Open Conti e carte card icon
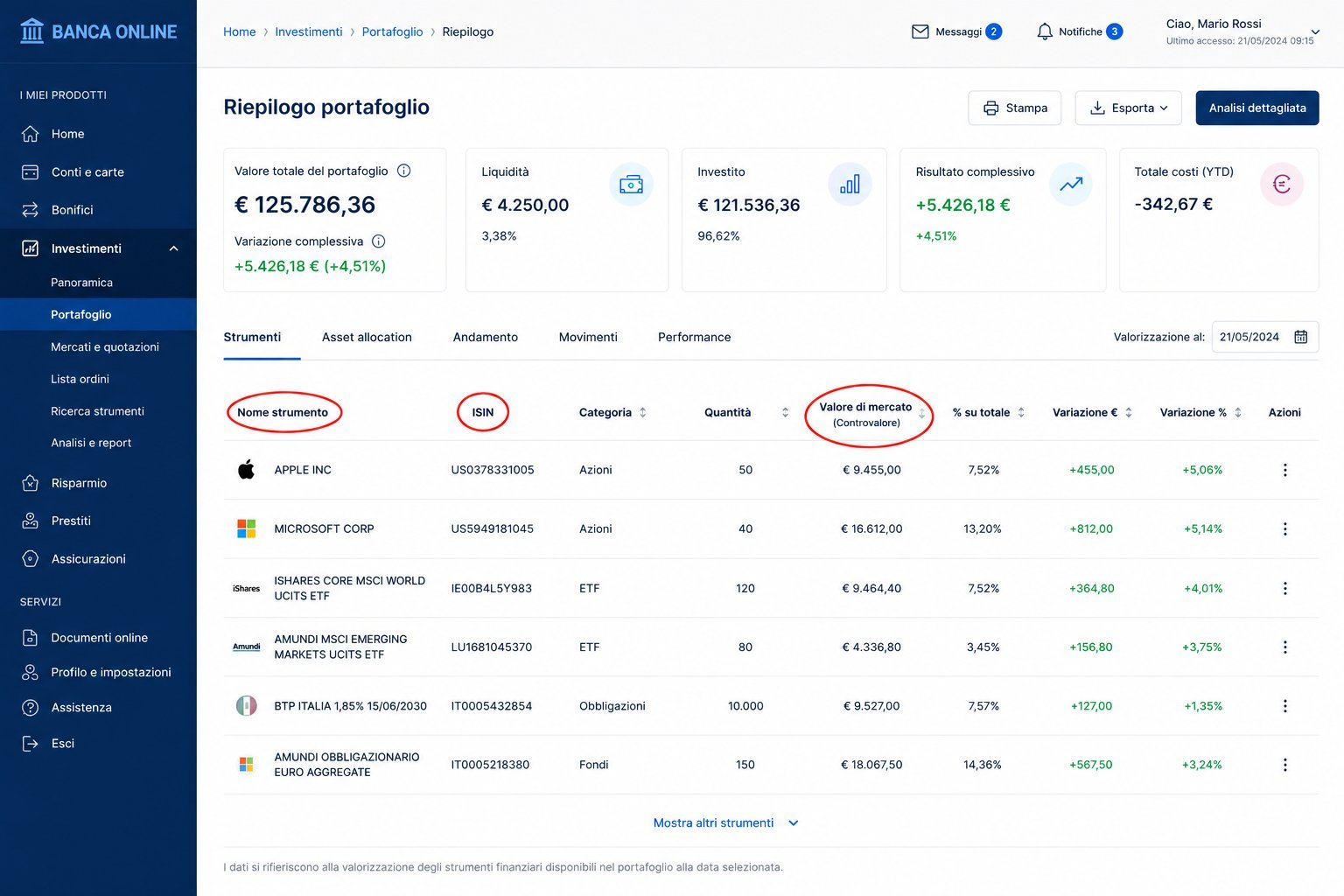 [x=30, y=172]
